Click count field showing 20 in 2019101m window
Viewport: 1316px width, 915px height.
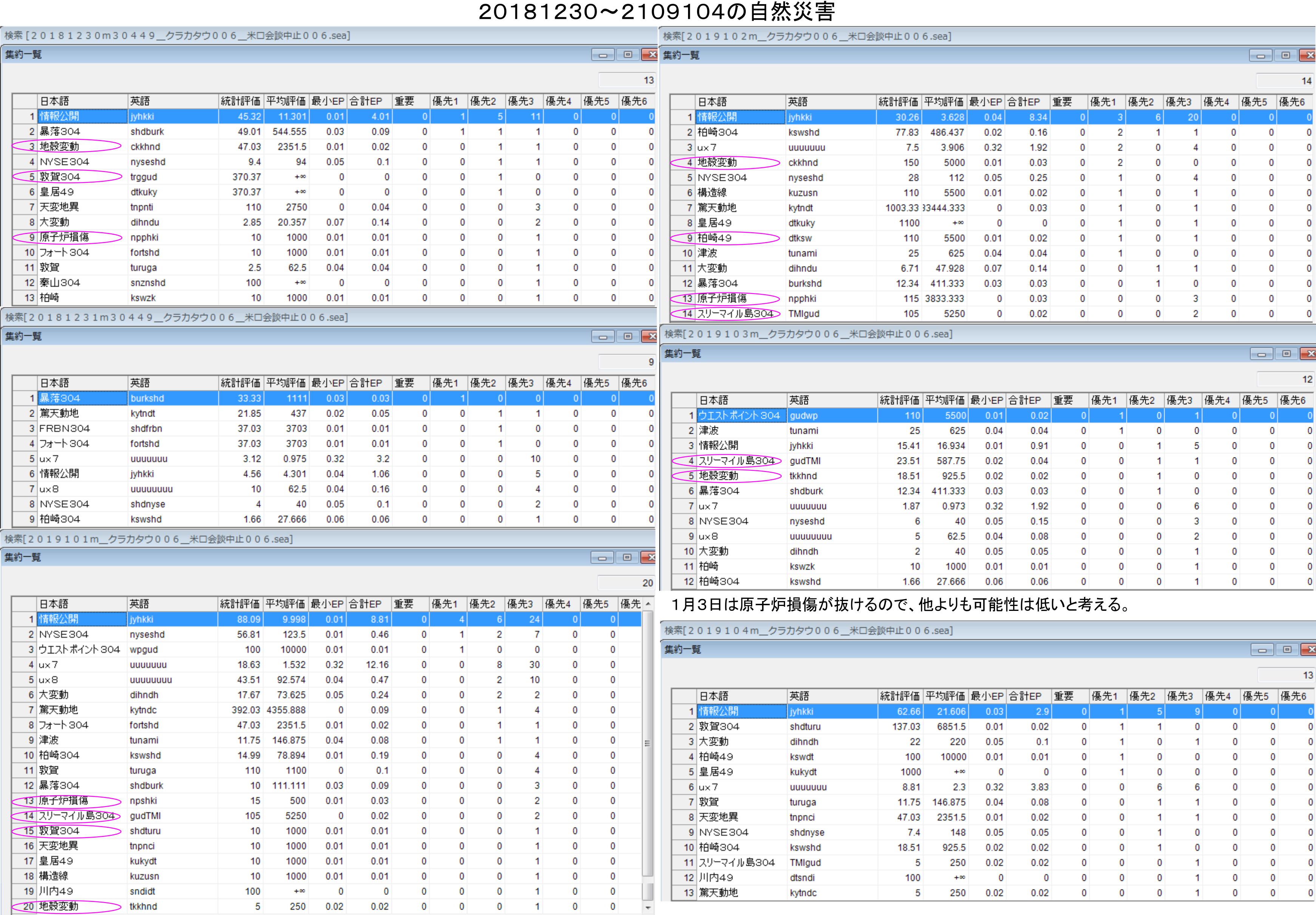626,583
